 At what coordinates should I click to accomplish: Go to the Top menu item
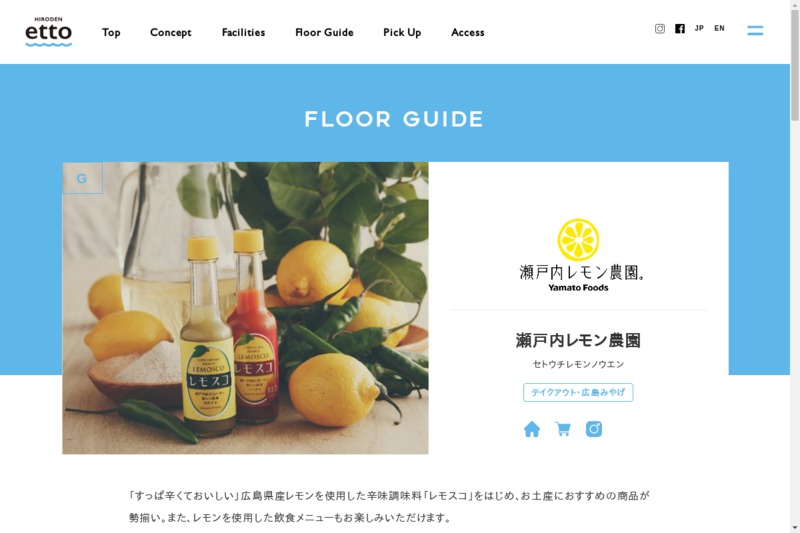(x=111, y=32)
